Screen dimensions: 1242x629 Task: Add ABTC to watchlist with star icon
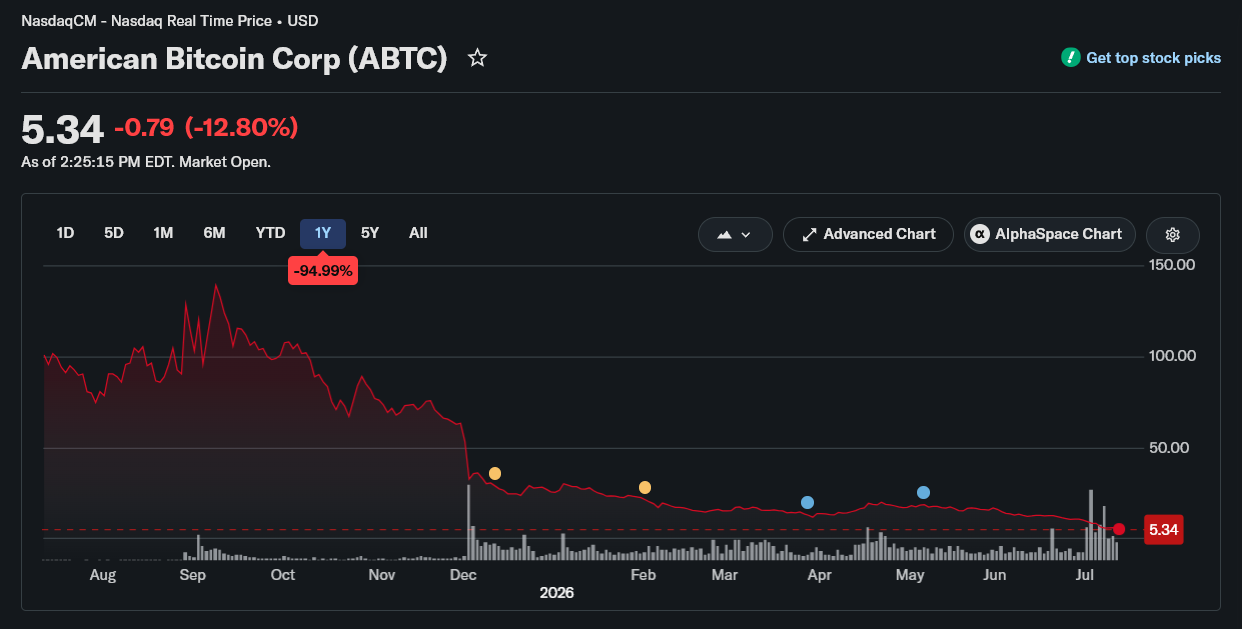478,58
